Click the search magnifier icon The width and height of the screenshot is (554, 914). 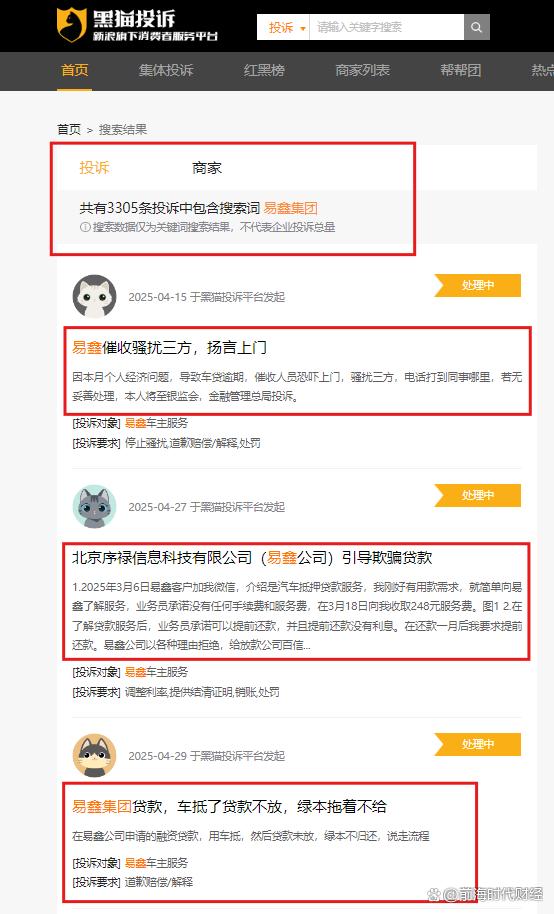point(476,27)
